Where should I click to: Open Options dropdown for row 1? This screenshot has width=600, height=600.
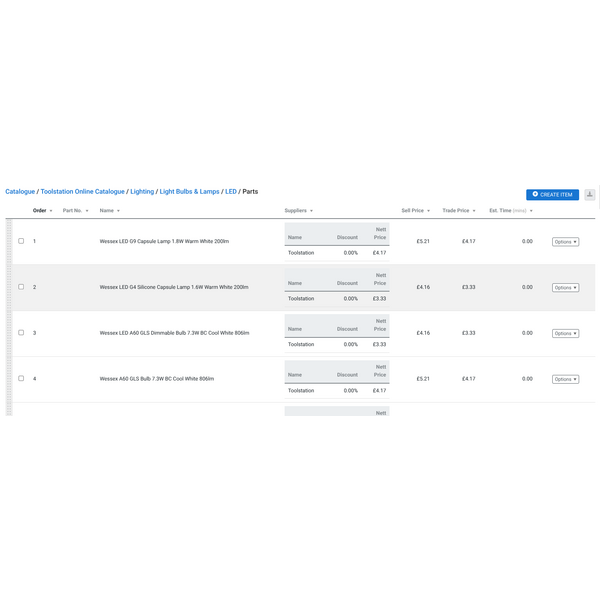[565, 241]
